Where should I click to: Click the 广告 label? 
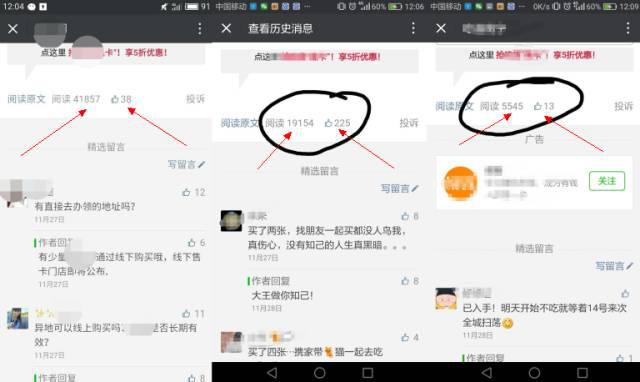[x=534, y=140]
